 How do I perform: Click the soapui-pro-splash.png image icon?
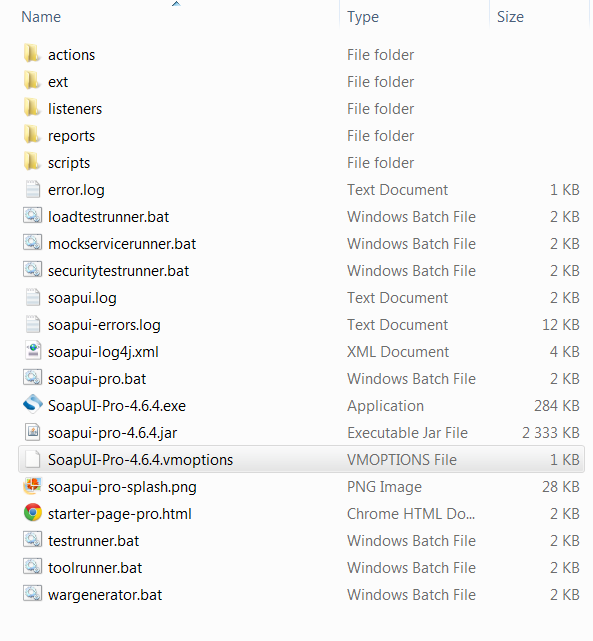point(33,486)
